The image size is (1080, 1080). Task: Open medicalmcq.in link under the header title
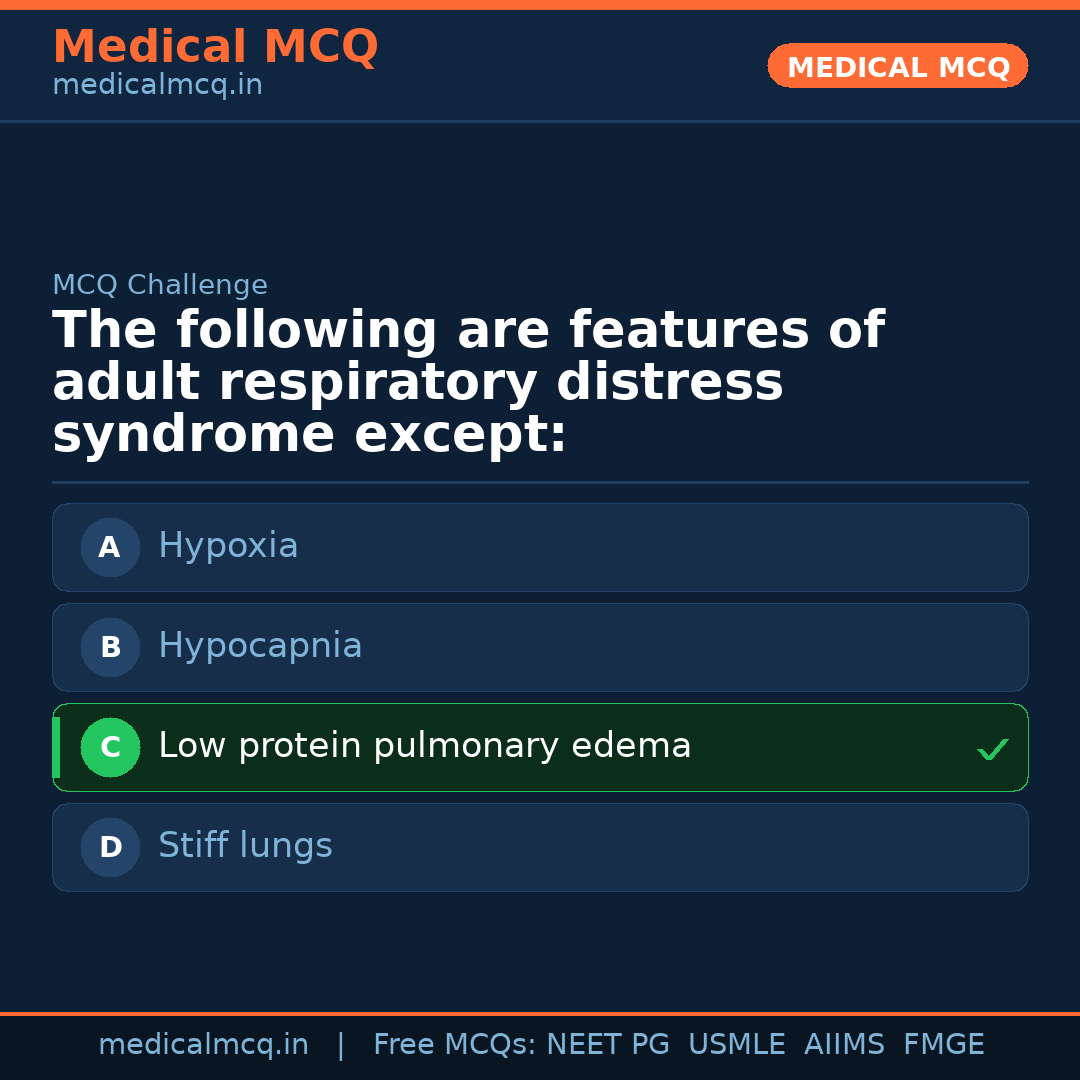coord(157,86)
